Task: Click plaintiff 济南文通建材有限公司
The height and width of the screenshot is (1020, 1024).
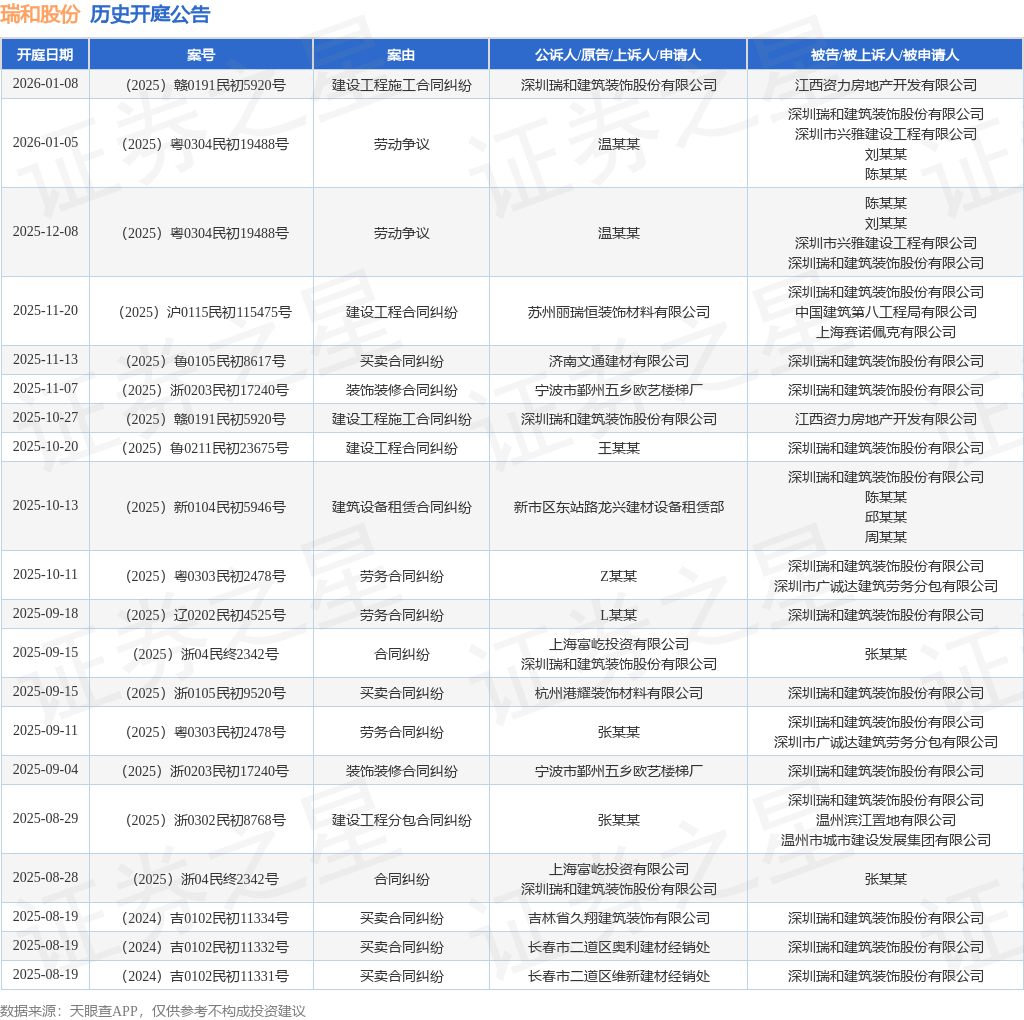Action: [x=618, y=361]
